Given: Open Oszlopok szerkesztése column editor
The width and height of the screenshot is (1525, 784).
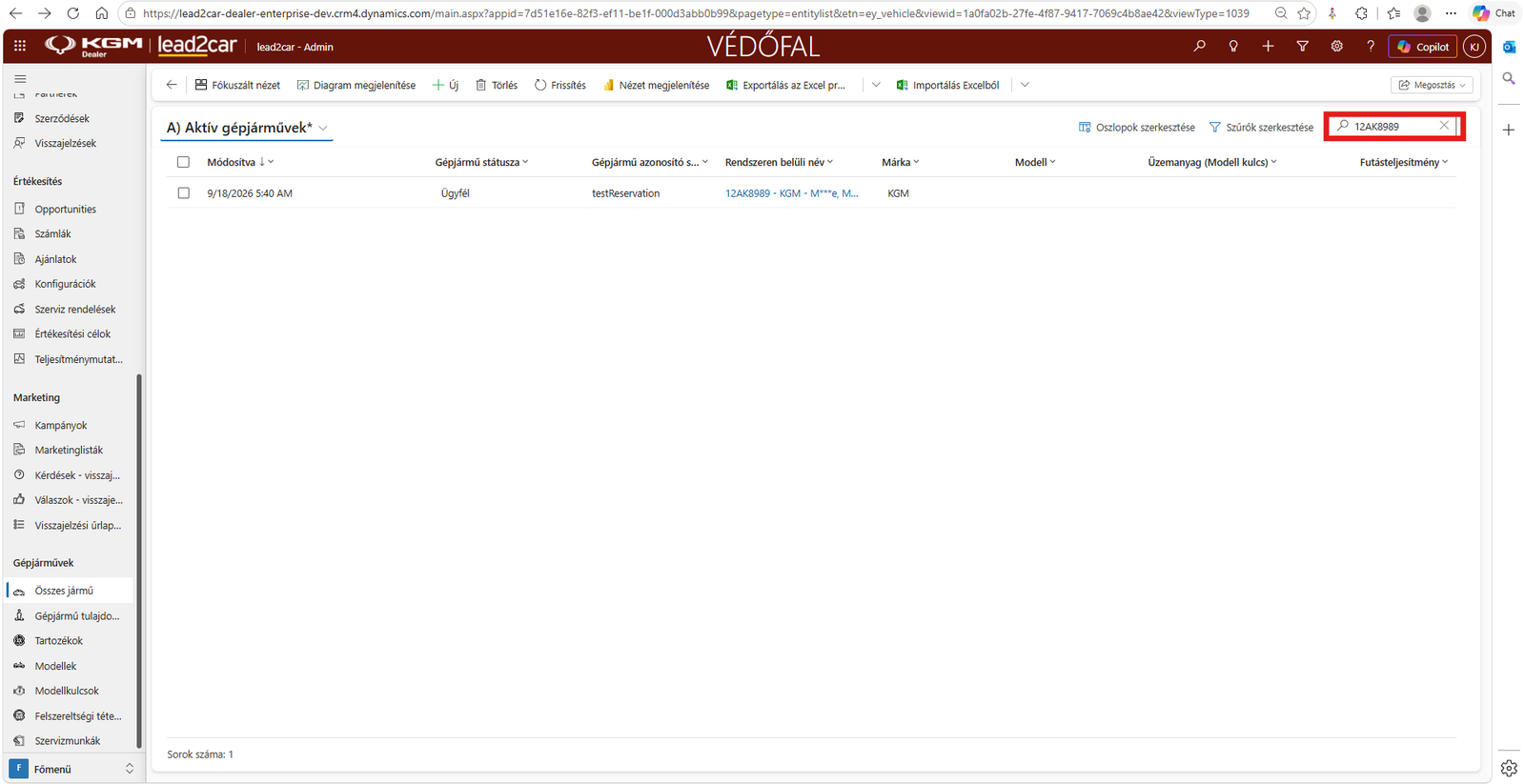Looking at the screenshot, I should tap(1136, 127).
